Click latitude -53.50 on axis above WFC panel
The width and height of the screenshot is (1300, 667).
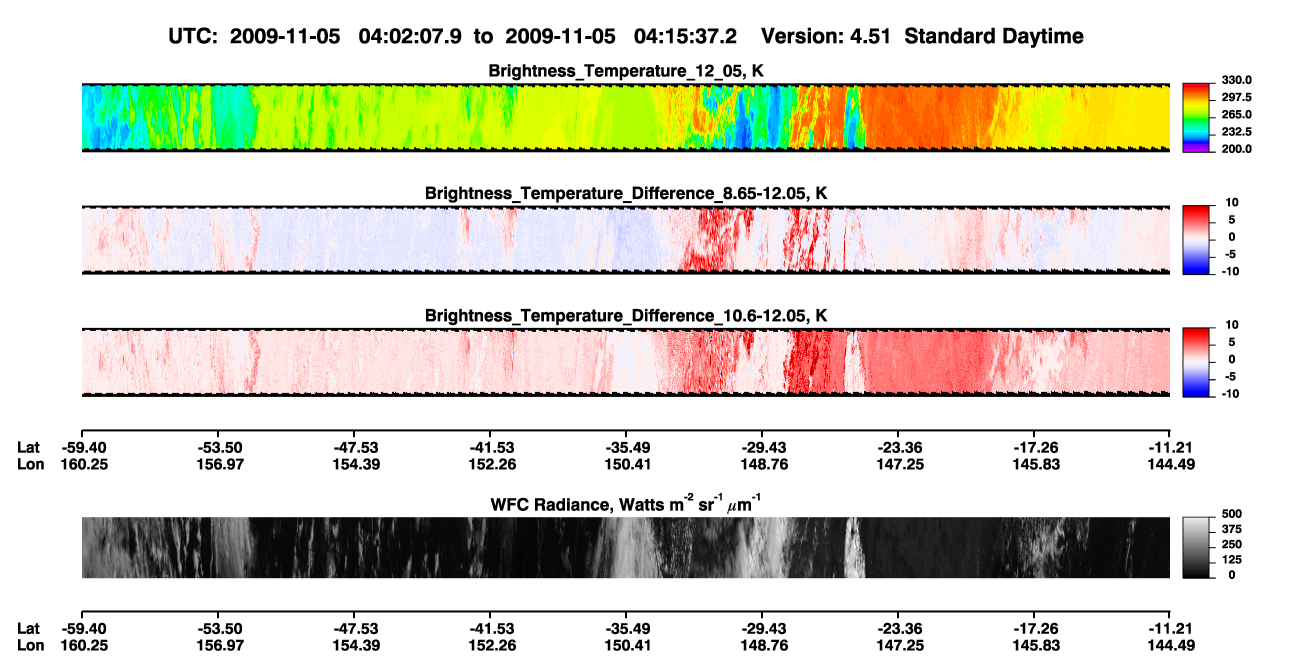click(218, 447)
